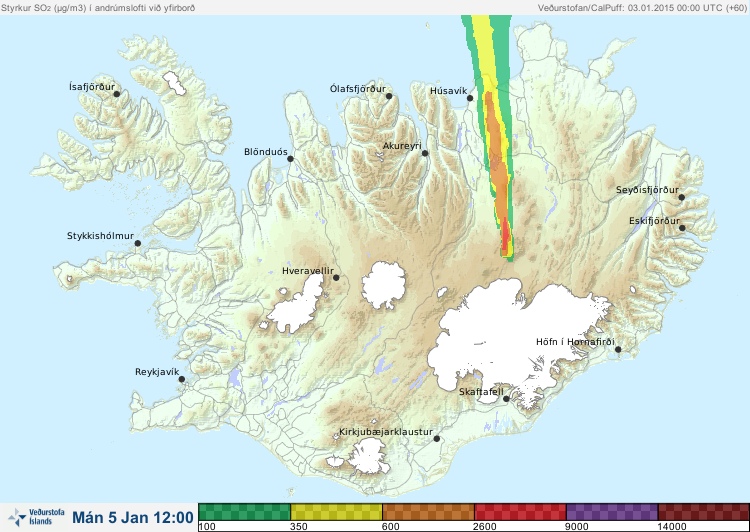Click the Akureyri city marker dot
The width and height of the screenshot is (750, 532).
click(425, 153)
